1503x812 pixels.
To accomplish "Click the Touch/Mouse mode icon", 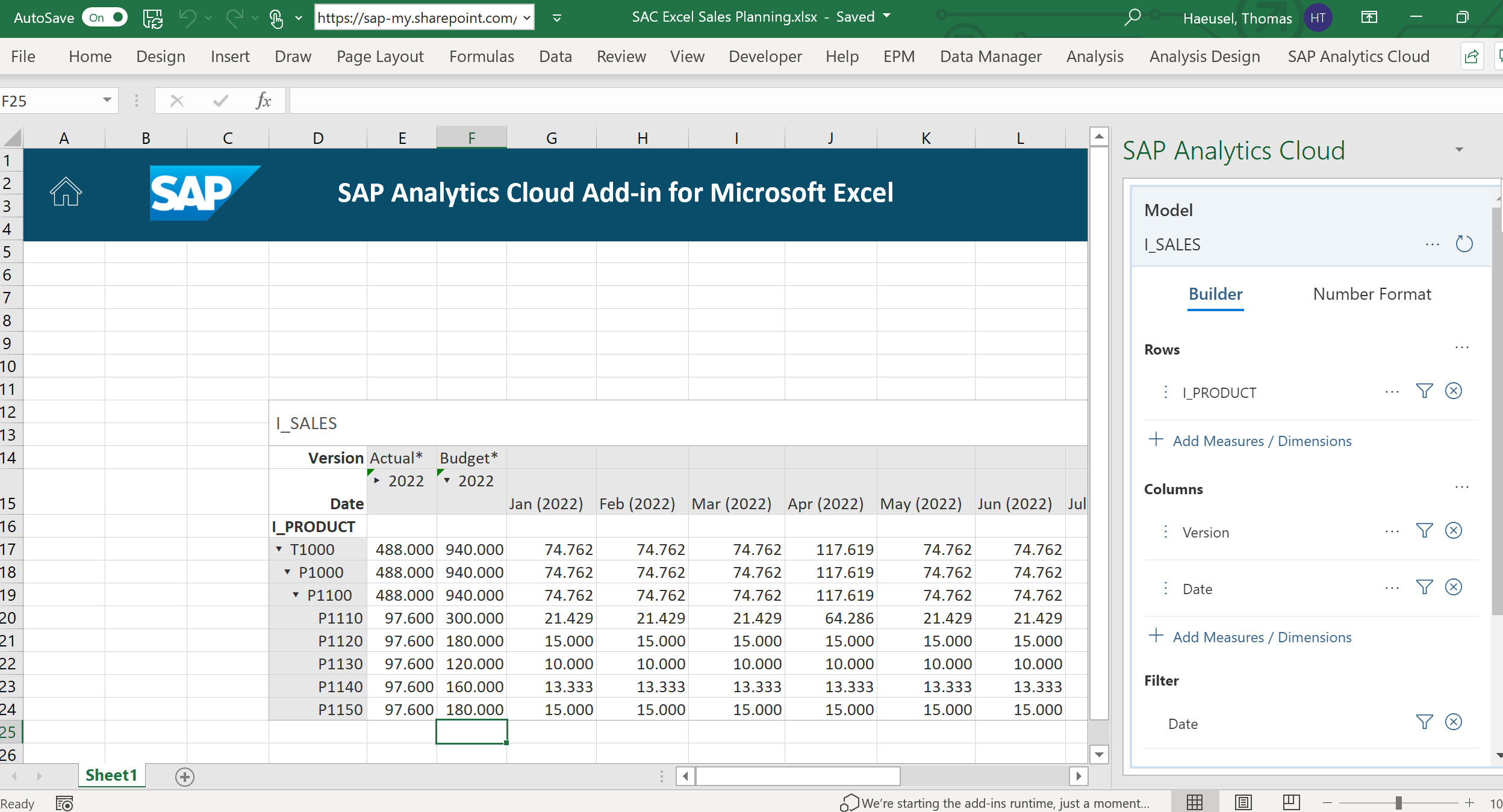I will (x=276, y=19).
